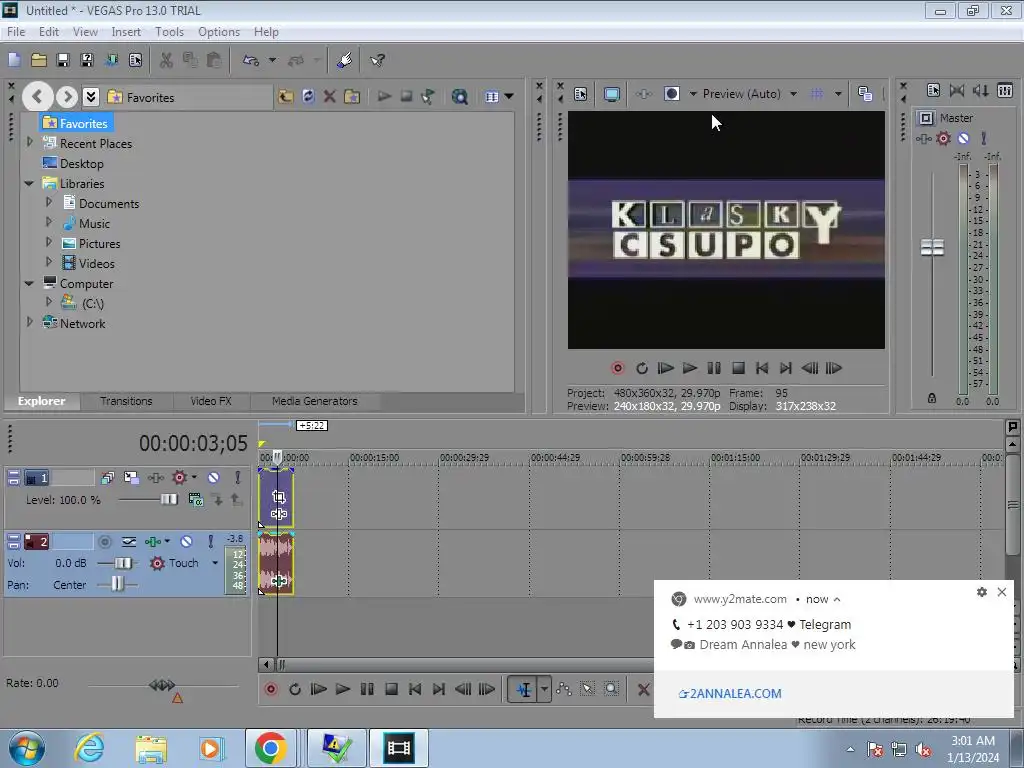Viewport: 1024px width, 768px height.
Task: Select the Zoom Edit tool magnifier
Action: point(611,689)
